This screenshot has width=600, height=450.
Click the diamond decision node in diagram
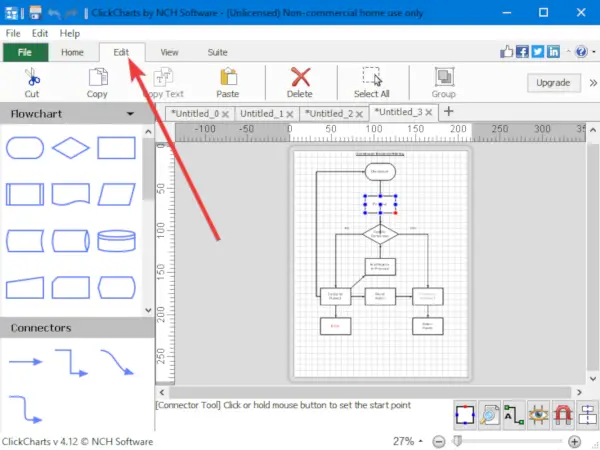(380, 234)
